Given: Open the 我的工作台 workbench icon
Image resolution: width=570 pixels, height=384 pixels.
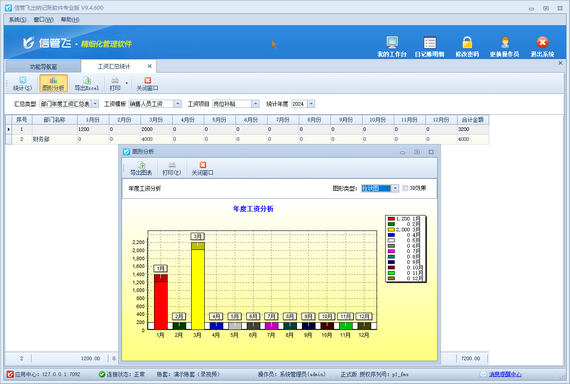Looking at the screenshot, I should click(x=392, y=43).
